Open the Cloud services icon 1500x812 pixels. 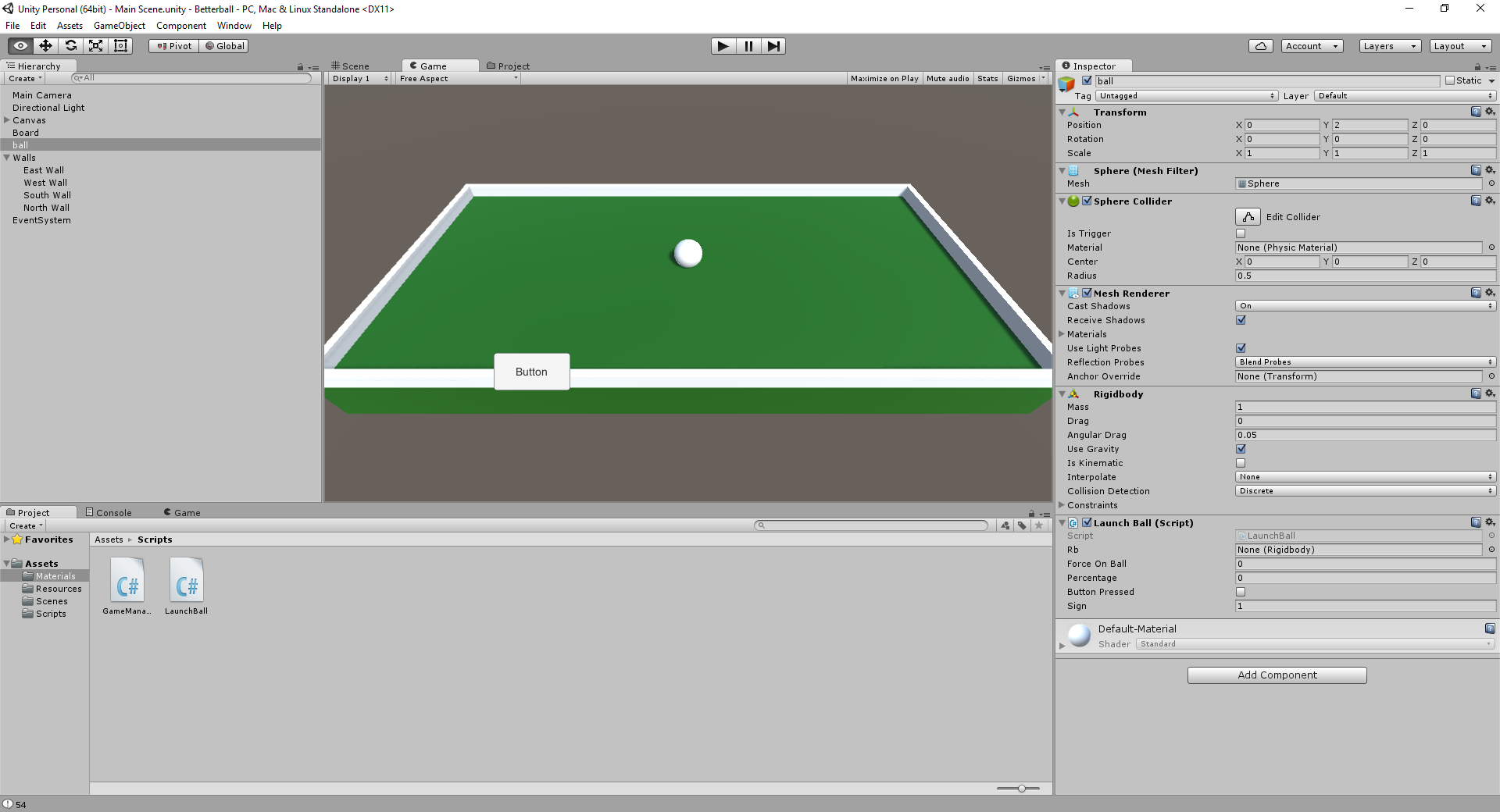tap(1261, 46)
